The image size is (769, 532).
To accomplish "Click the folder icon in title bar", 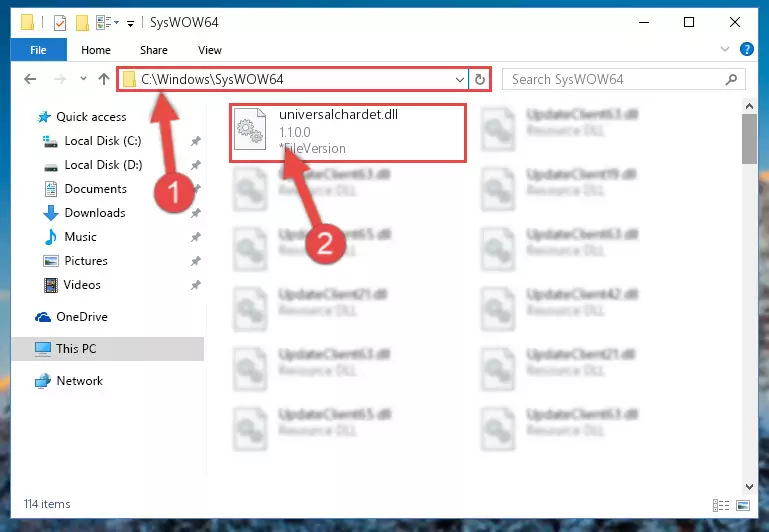I will pyautogui.click(x=27, y=23).
